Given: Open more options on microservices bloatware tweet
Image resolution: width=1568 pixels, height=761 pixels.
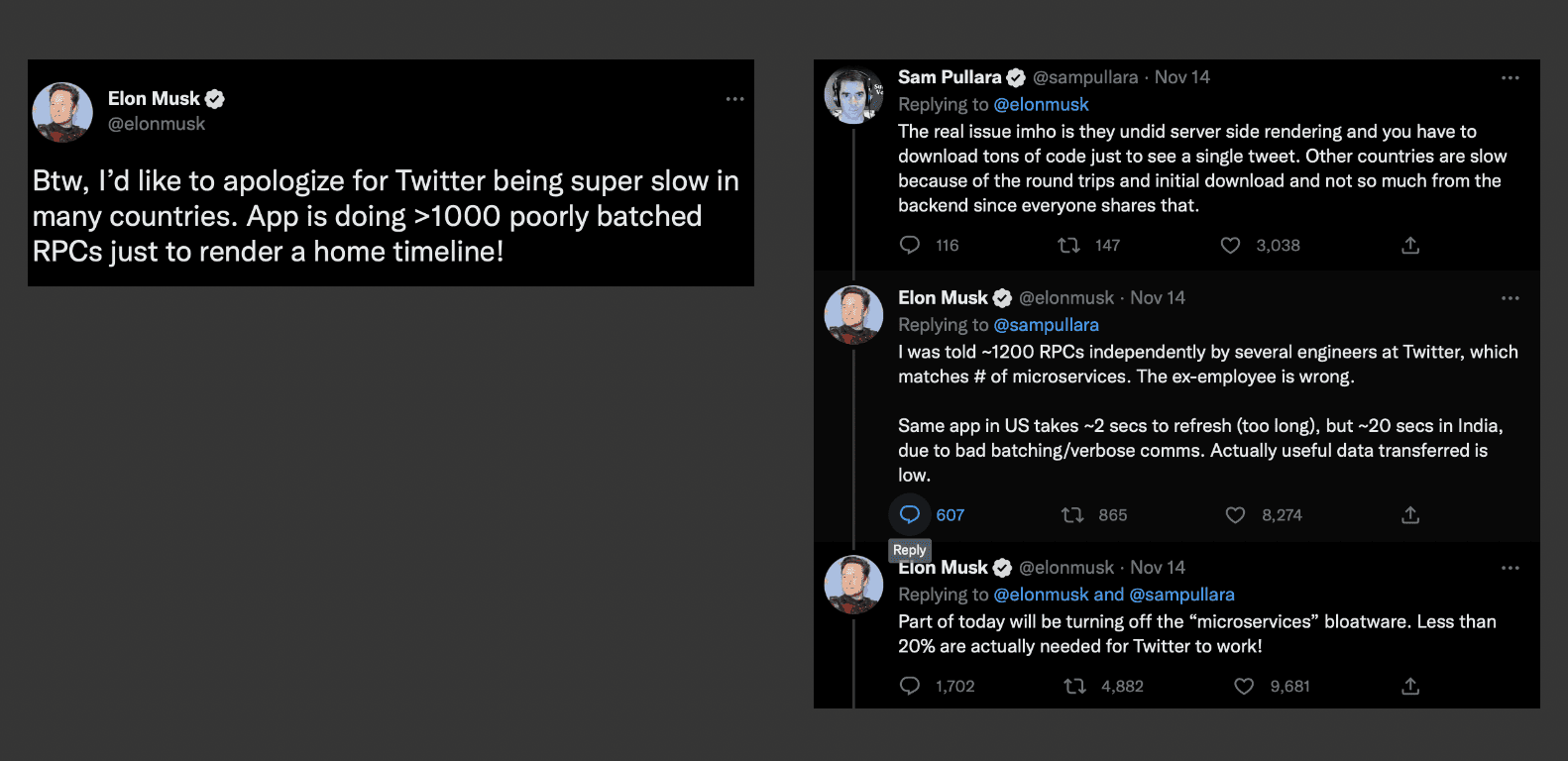Looking at the screenshot, I should click(1510, 568).
